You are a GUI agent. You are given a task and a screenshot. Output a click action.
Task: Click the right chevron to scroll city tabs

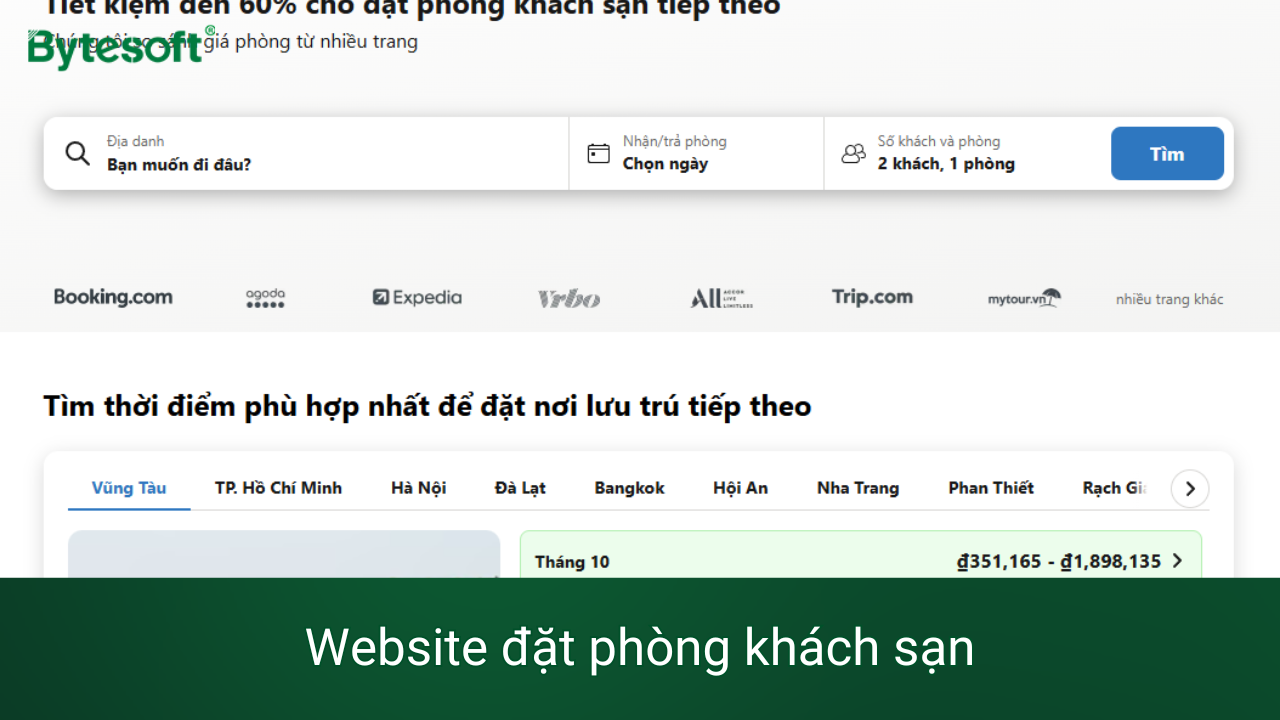(x=1189, y=488)
